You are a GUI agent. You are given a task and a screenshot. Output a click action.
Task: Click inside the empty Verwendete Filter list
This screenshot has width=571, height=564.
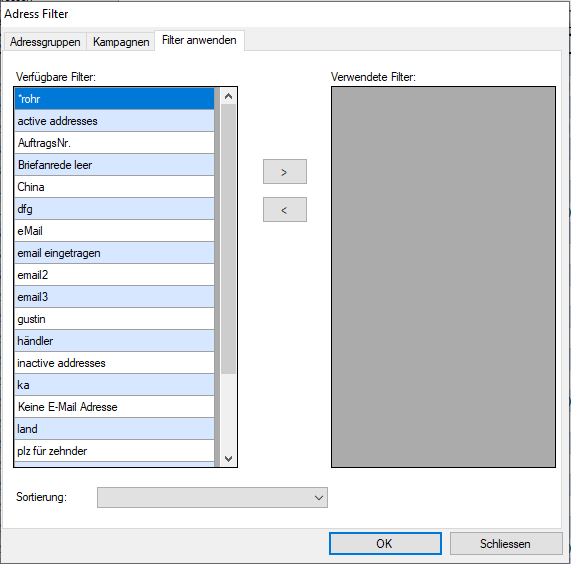[x=443, y=277]
